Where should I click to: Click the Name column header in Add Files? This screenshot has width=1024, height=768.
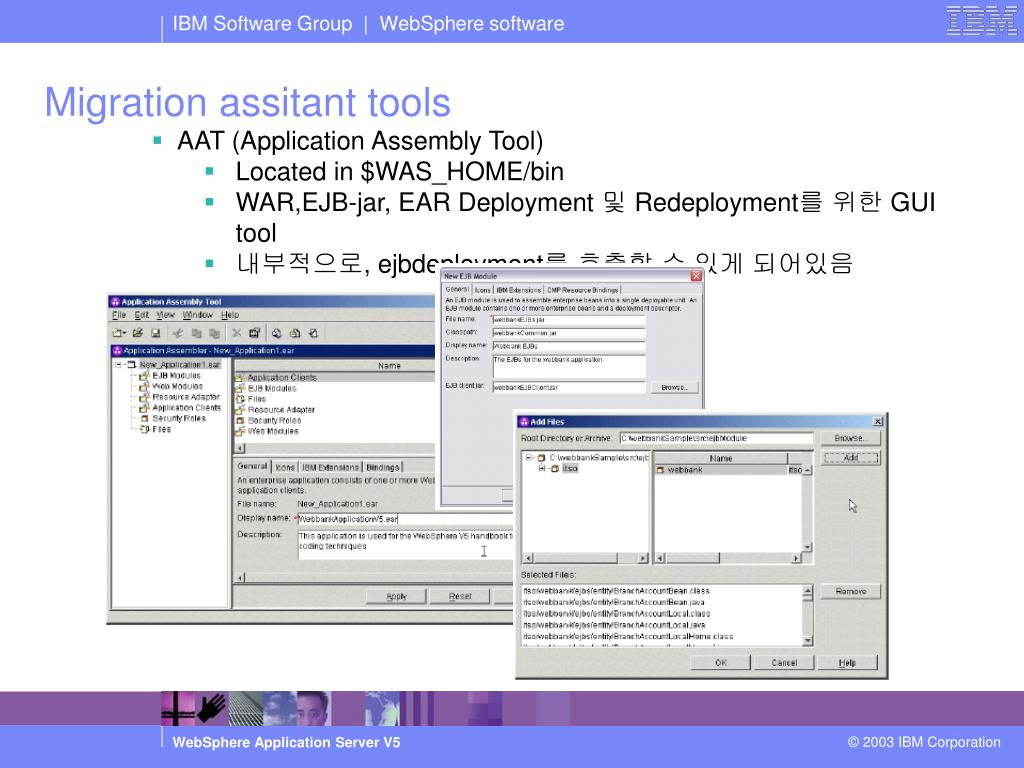click(x=720, y=458)
